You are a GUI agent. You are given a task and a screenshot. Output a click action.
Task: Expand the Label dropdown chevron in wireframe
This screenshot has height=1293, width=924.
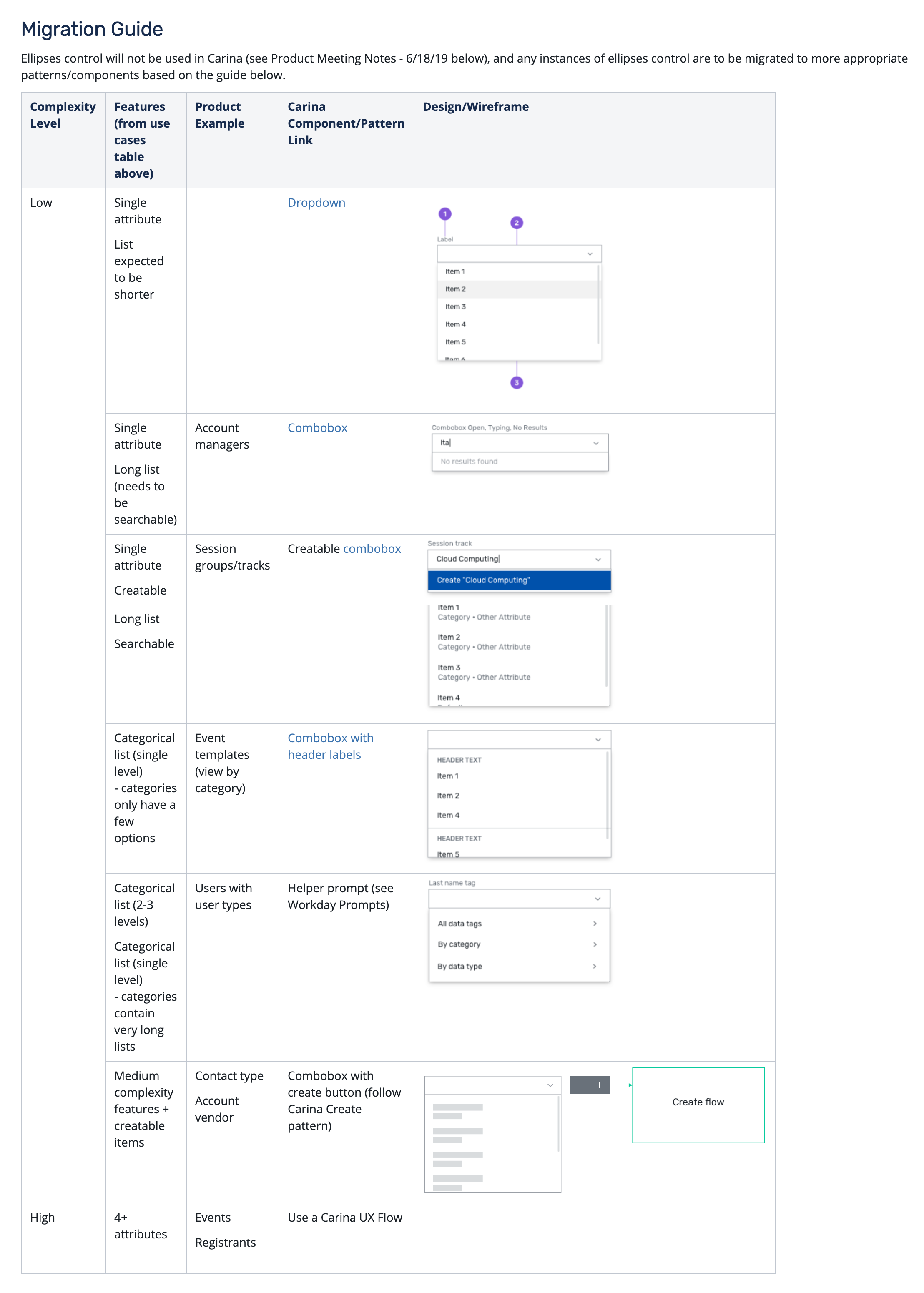tap(590, 254)
